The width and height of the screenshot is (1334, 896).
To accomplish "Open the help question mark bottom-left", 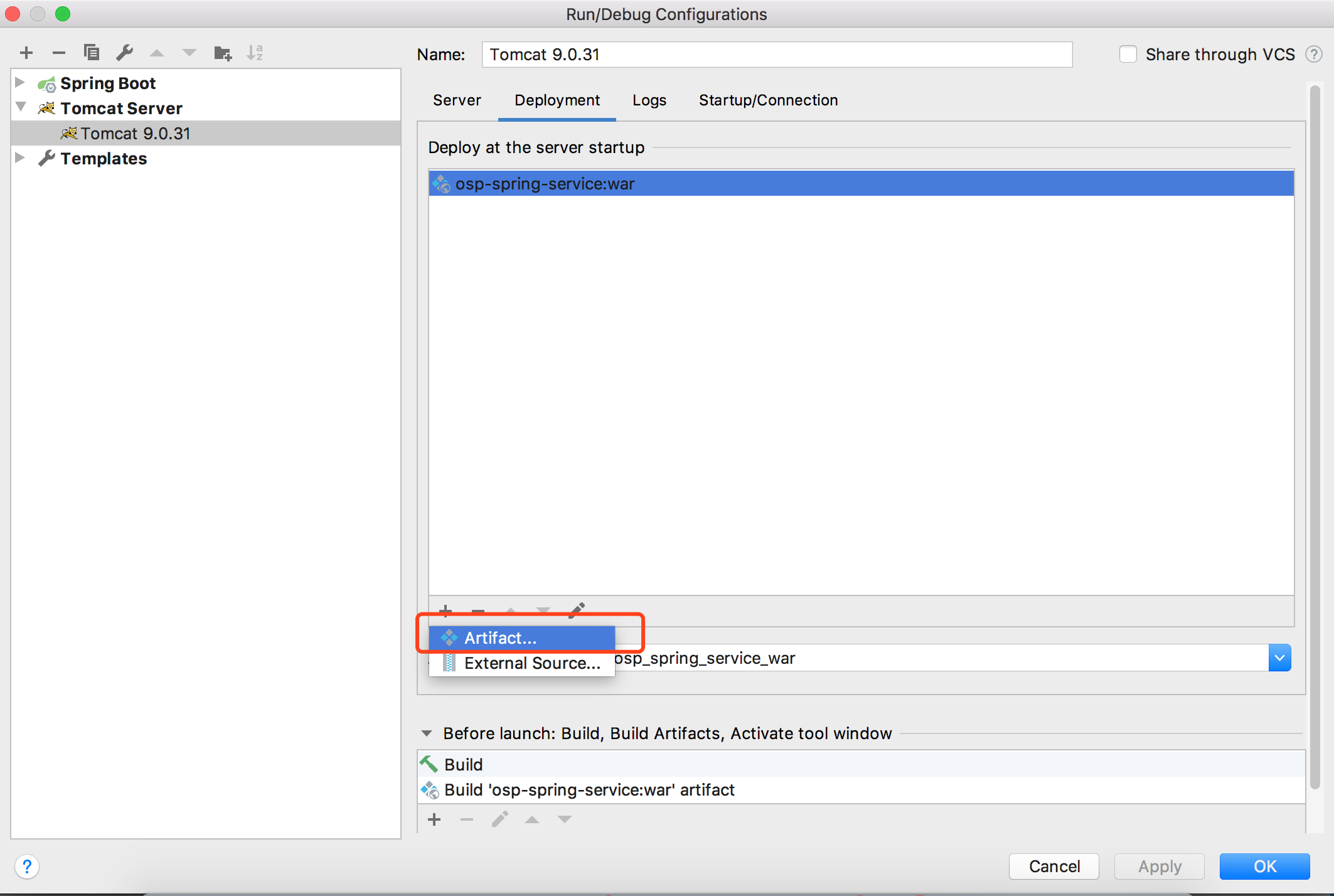I will pyautogui.click(x=27, y=867).
